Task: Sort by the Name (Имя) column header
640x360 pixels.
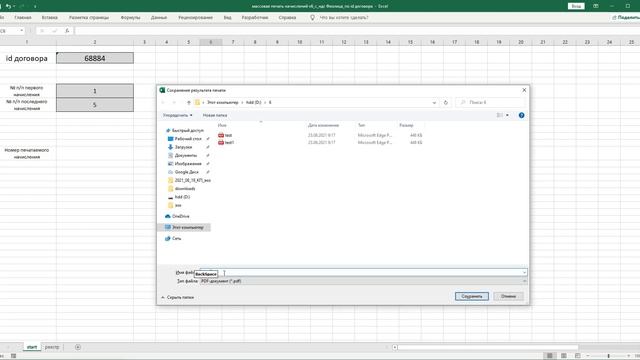Action: click(222, 125)
